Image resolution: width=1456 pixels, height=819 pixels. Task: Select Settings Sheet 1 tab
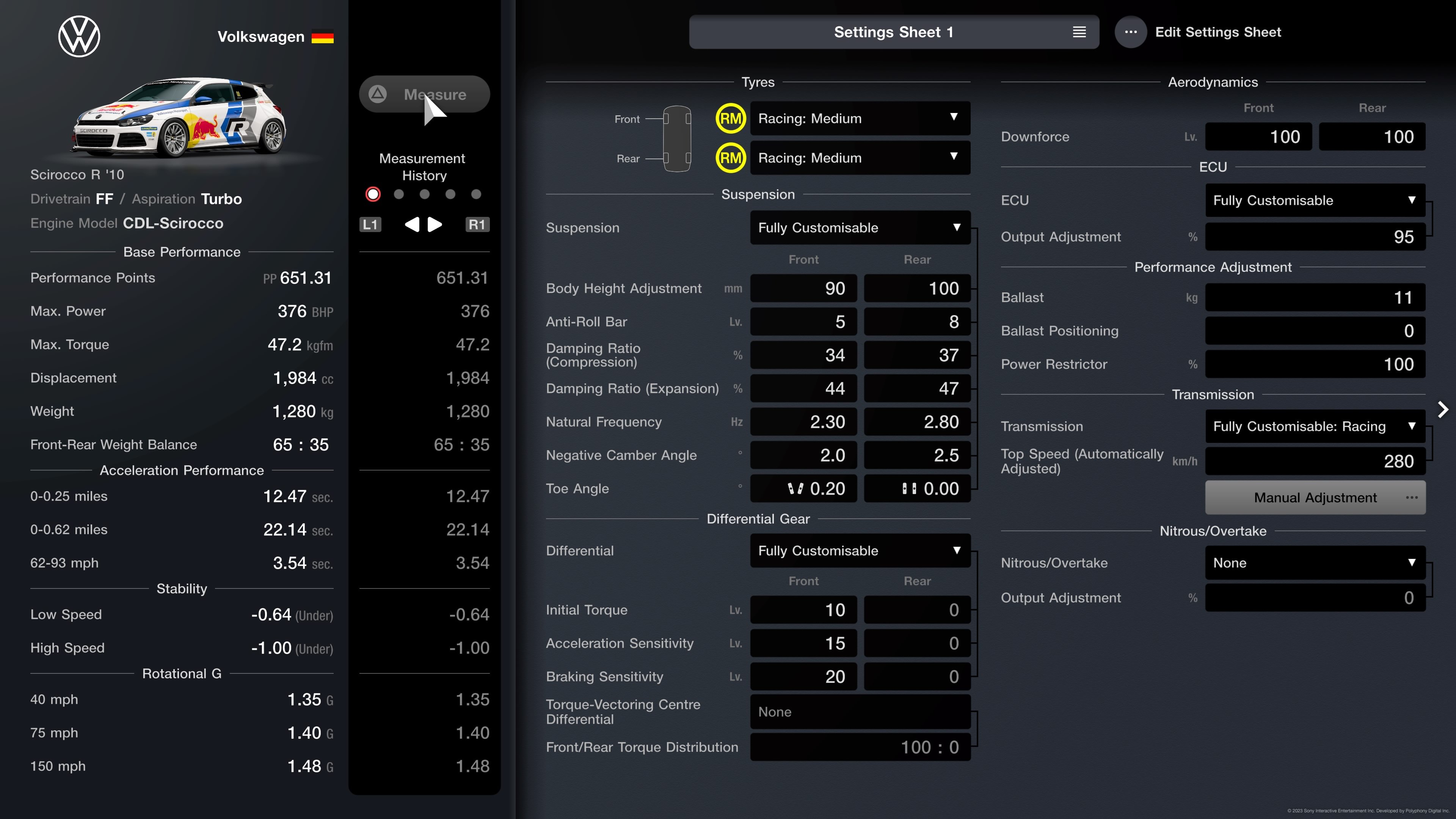pos(893,32)
